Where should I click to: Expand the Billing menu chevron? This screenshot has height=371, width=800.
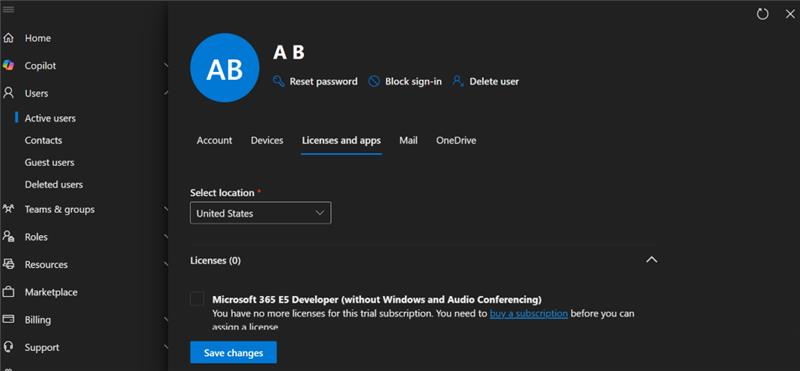point(166,319)
